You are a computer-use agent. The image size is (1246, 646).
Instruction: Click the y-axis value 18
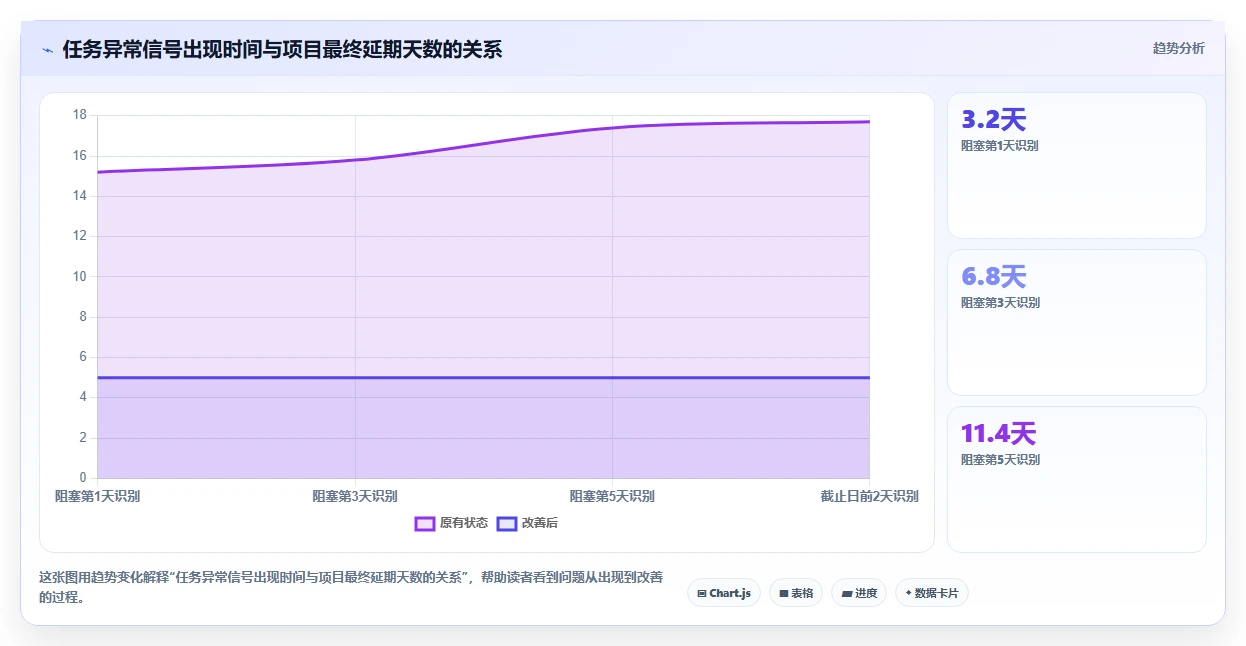tap(80, 115)
